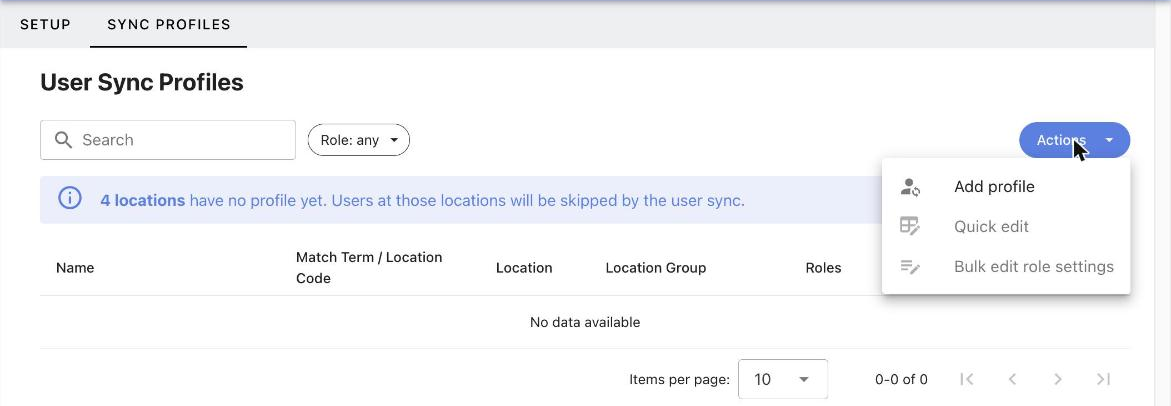Focus the Search input field
Screen dimensions: 1171x406
coord(168,140)
